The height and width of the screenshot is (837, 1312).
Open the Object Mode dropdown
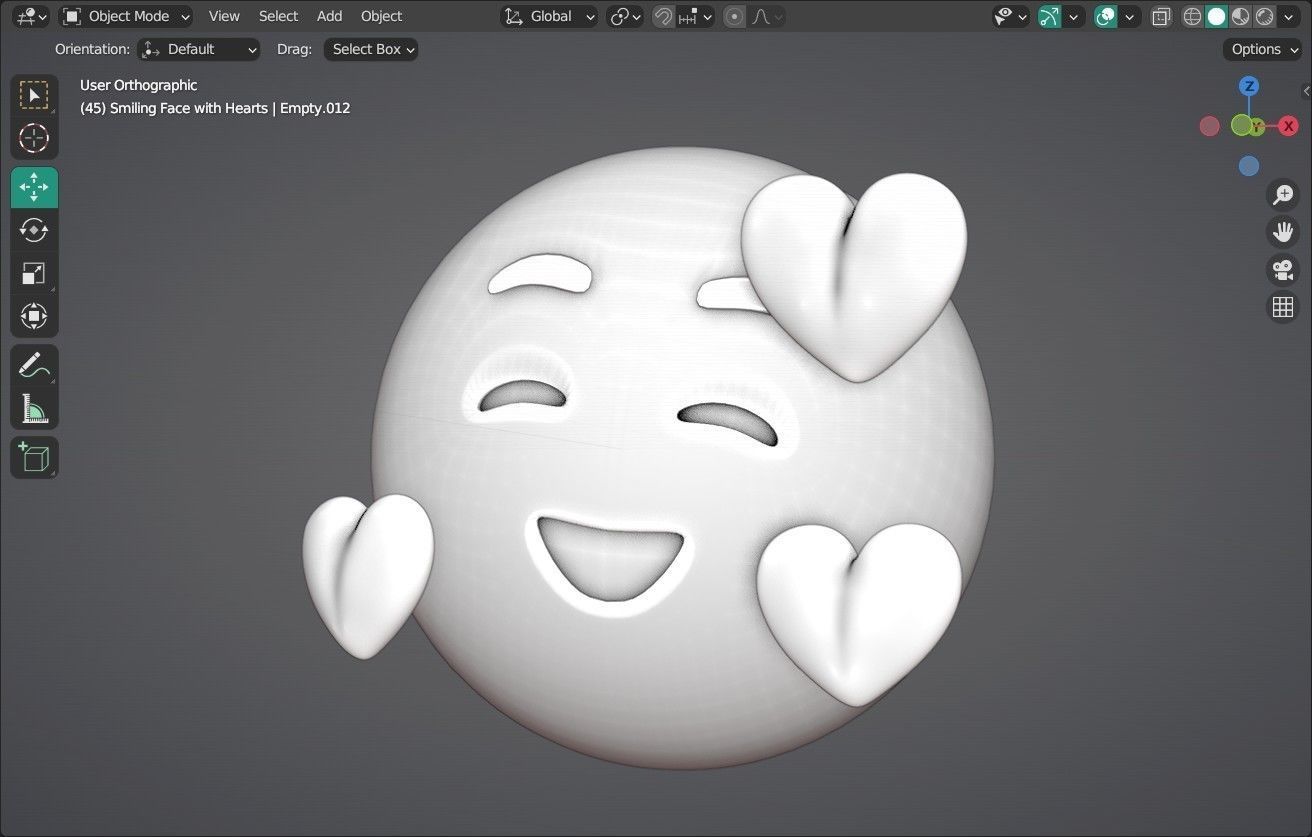tap(126, 16)
